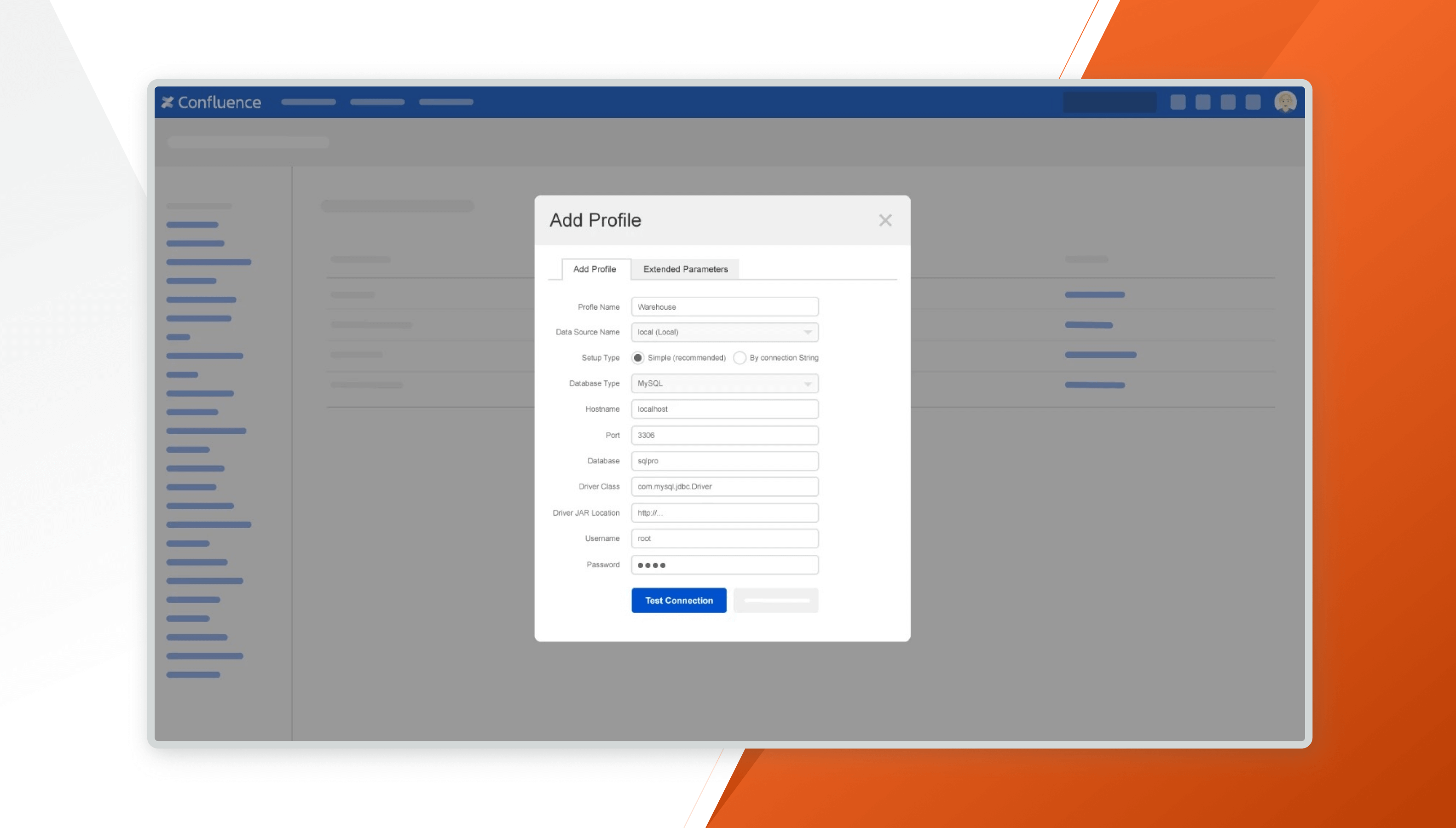Image resolution: width=1456 pixels, height=828 pixels.
Task: Click the Database name field
Action: (x=724, y=460)
